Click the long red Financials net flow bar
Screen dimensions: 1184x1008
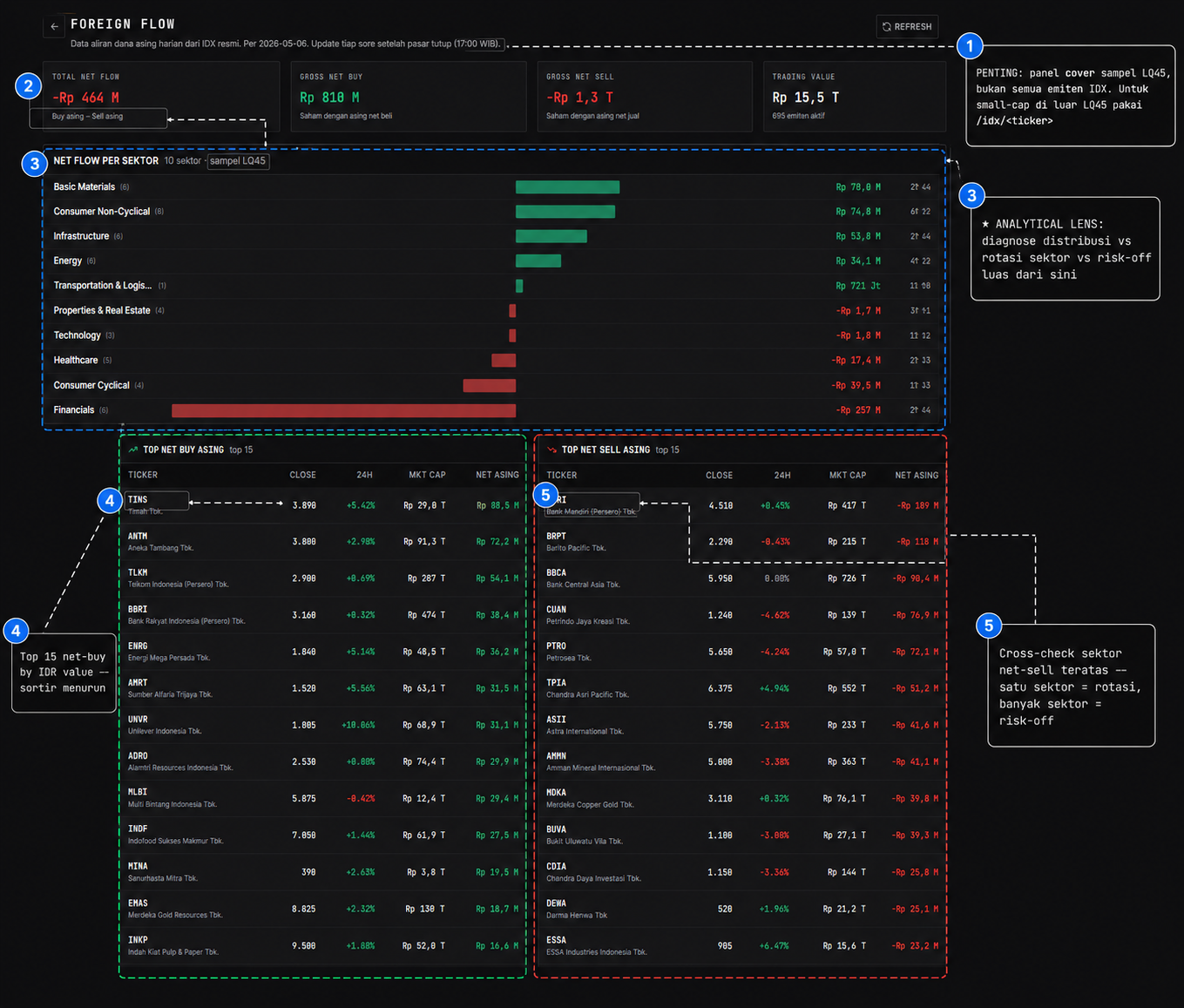click(343, 410)
